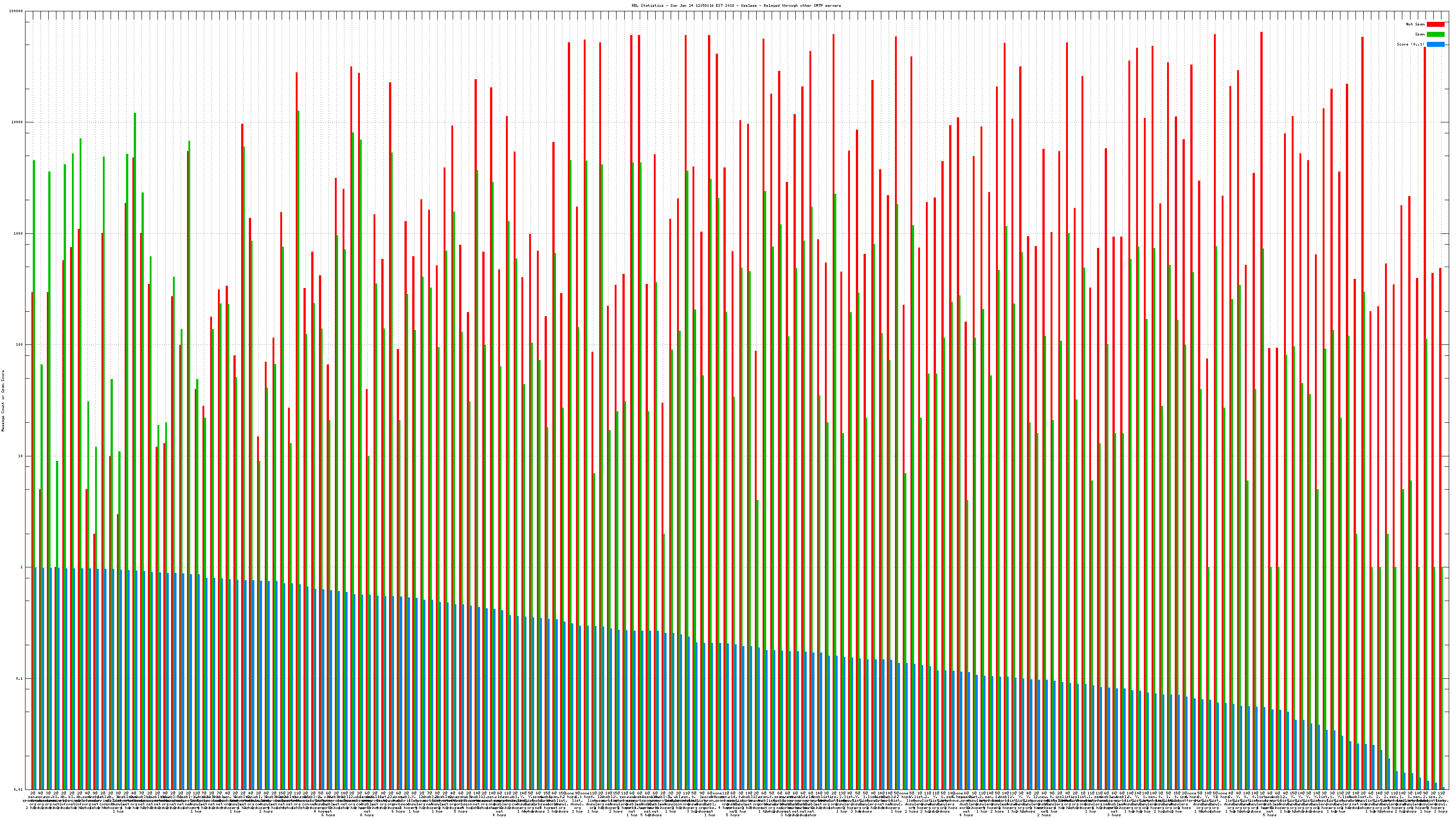
Task: Click the 10 y-axis tick label
Action: 21,457
